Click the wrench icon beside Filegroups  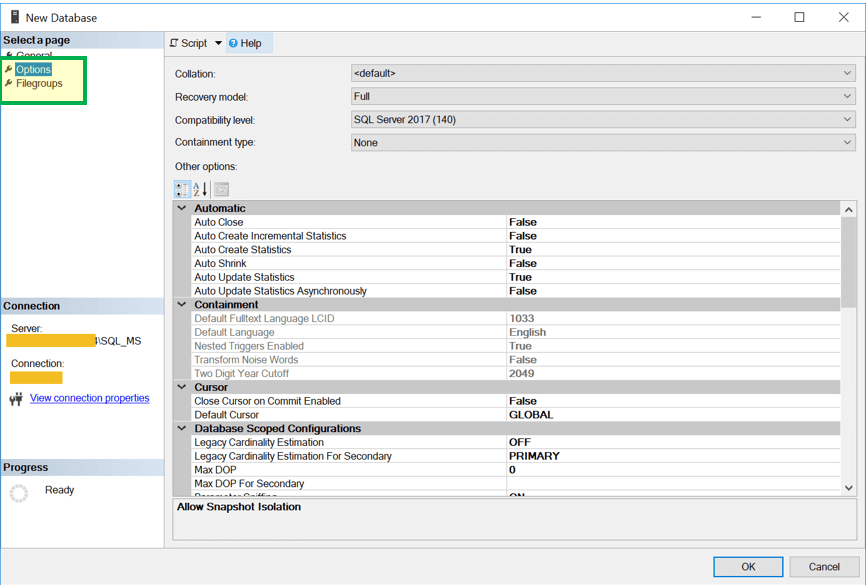[9, 84]
